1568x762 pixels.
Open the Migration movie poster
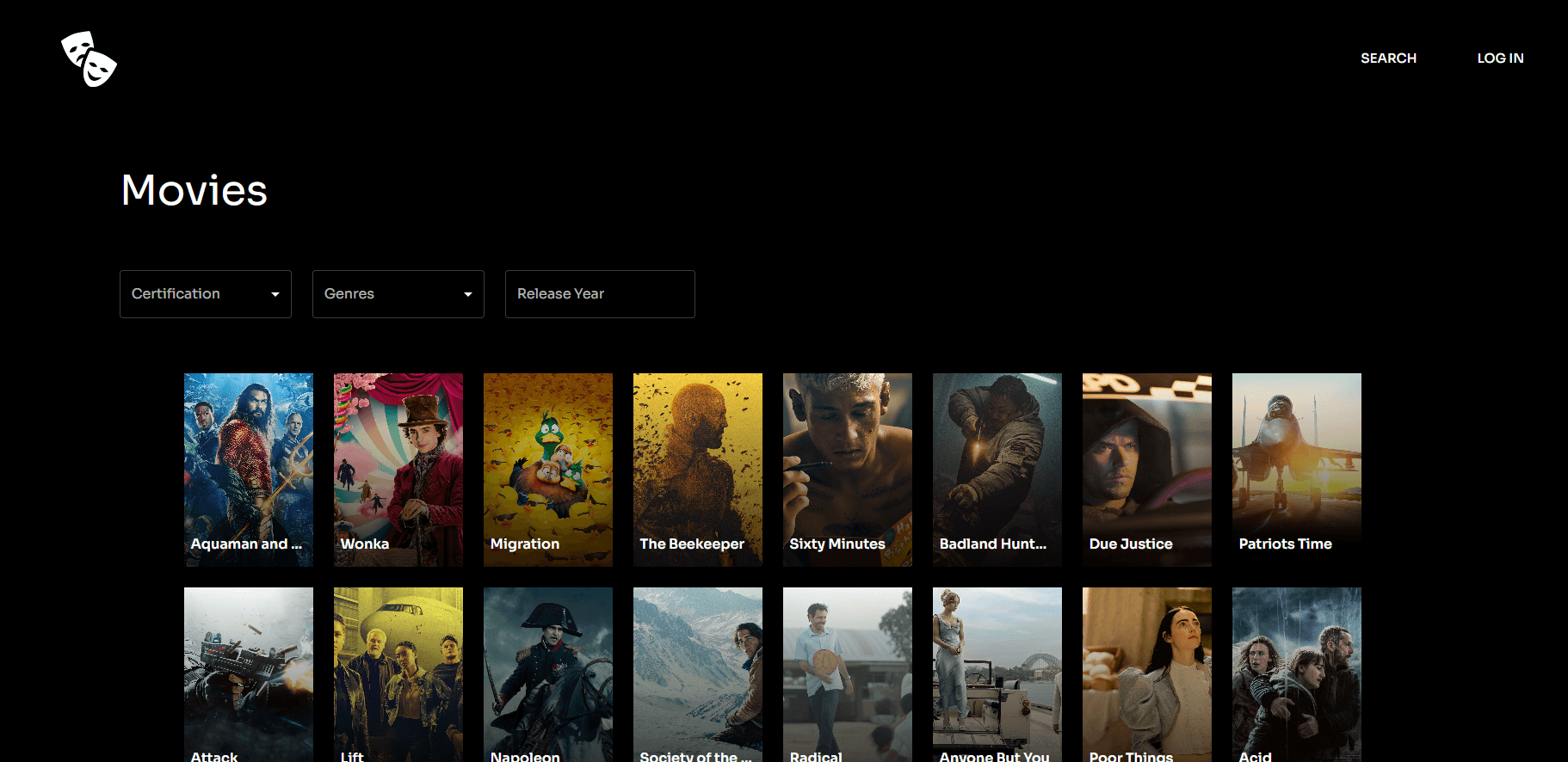[548, 470]
